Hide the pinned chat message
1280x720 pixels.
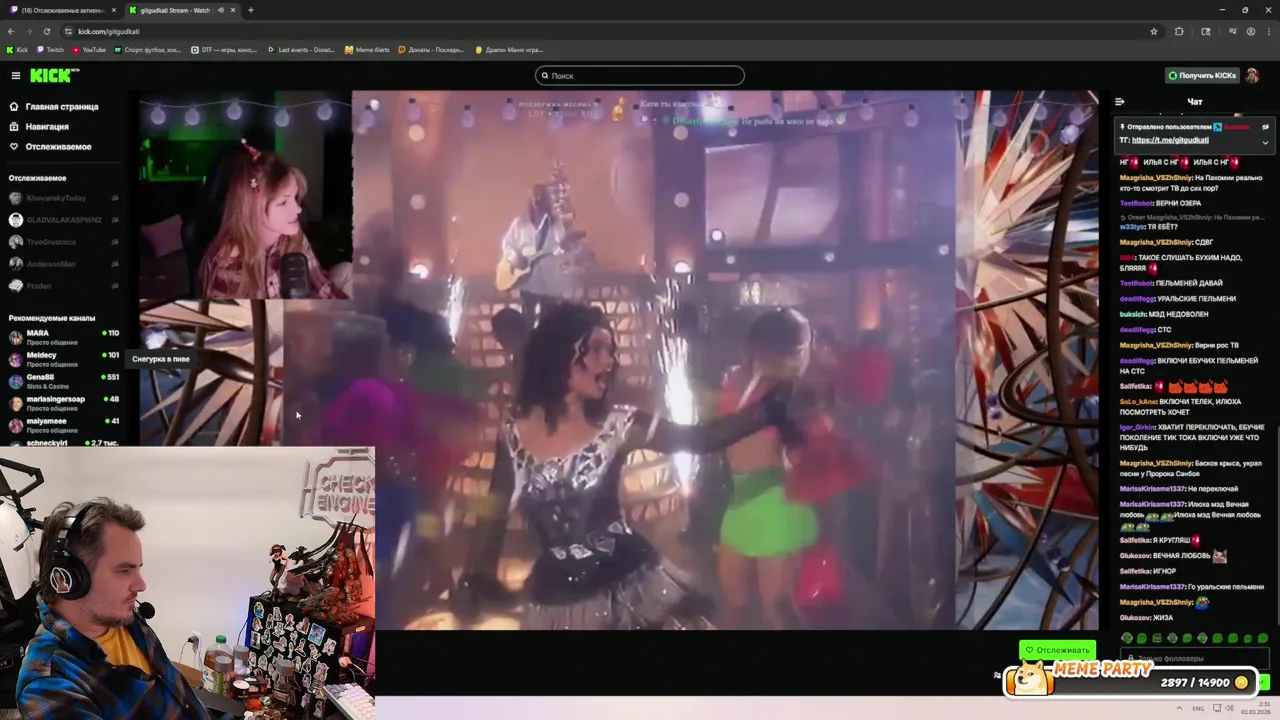point(1265,127)
